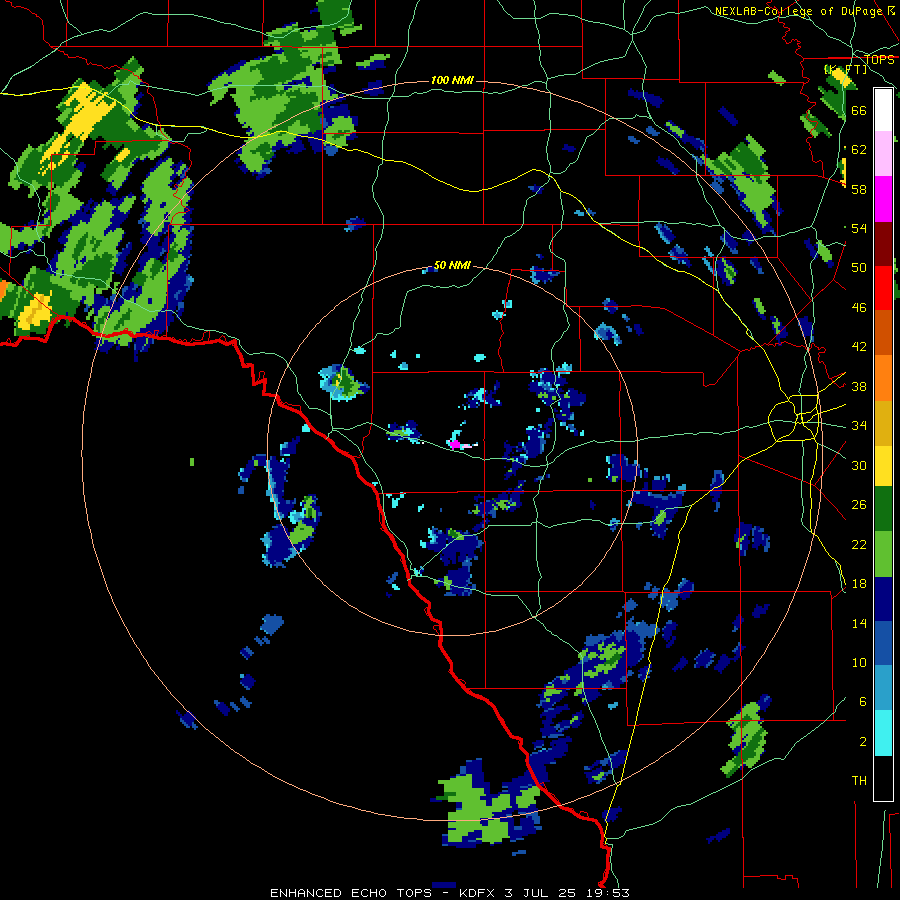Click the 100 NMI range ring label
The height and width of the screenshot is (900, 900).
click(452, 80)
